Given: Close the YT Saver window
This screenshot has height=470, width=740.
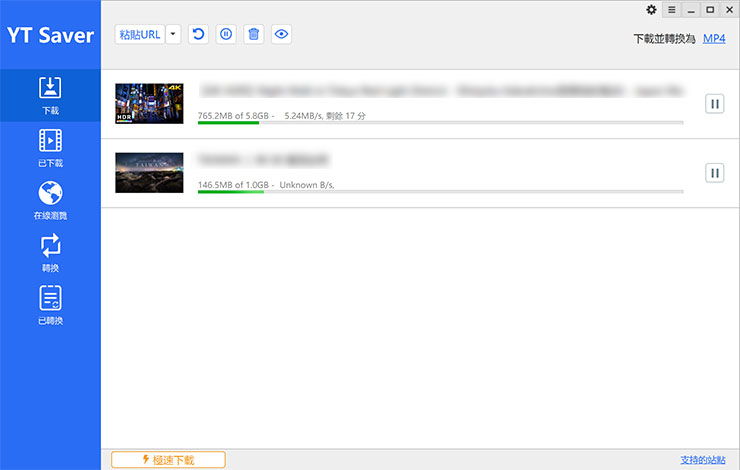Looking at the screenshot, I should [729, 9].
